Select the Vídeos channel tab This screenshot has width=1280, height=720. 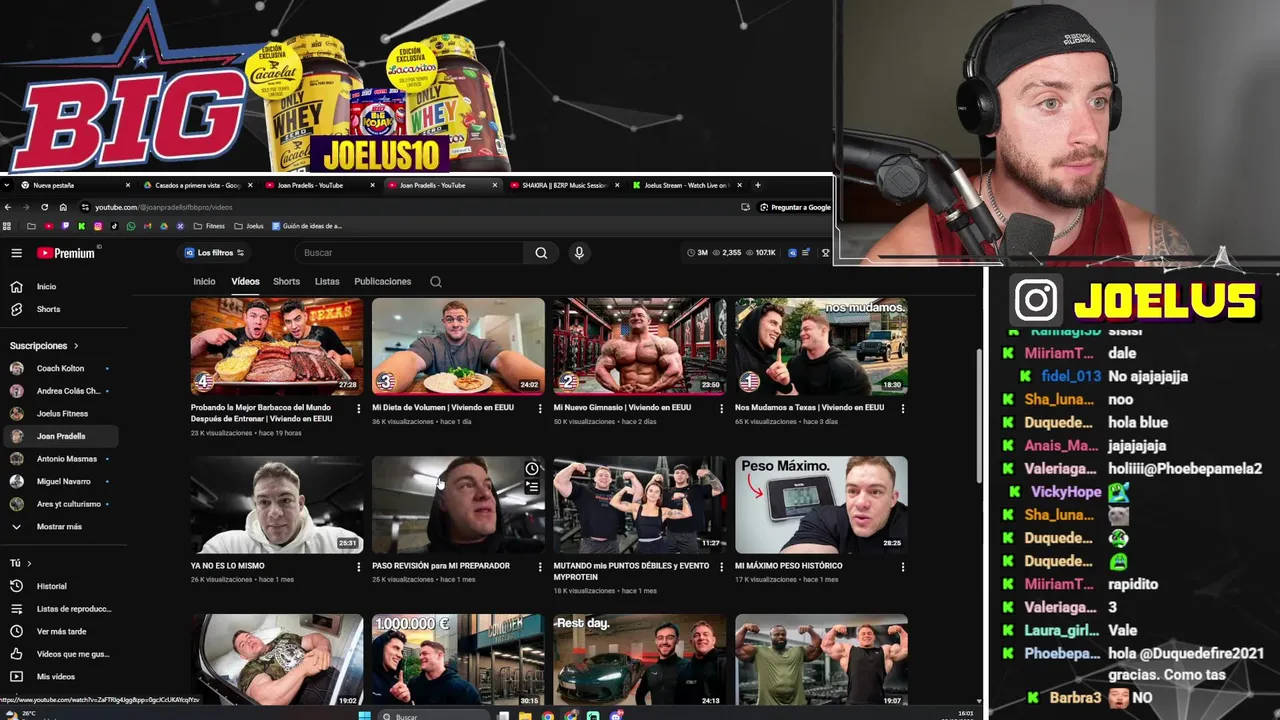(245, 282)
